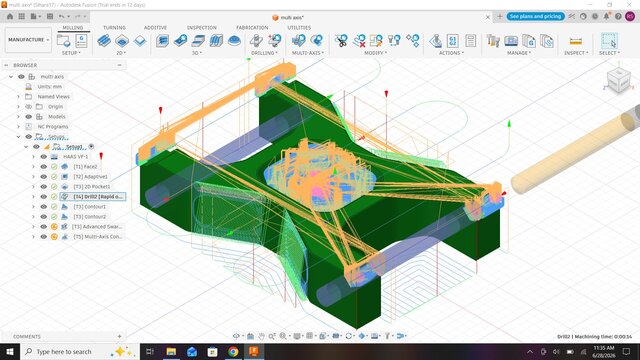Open the MANUFACTURE workspace dropdown
Viewport: 640px width, 360px height.
click(x=28, y=40)
